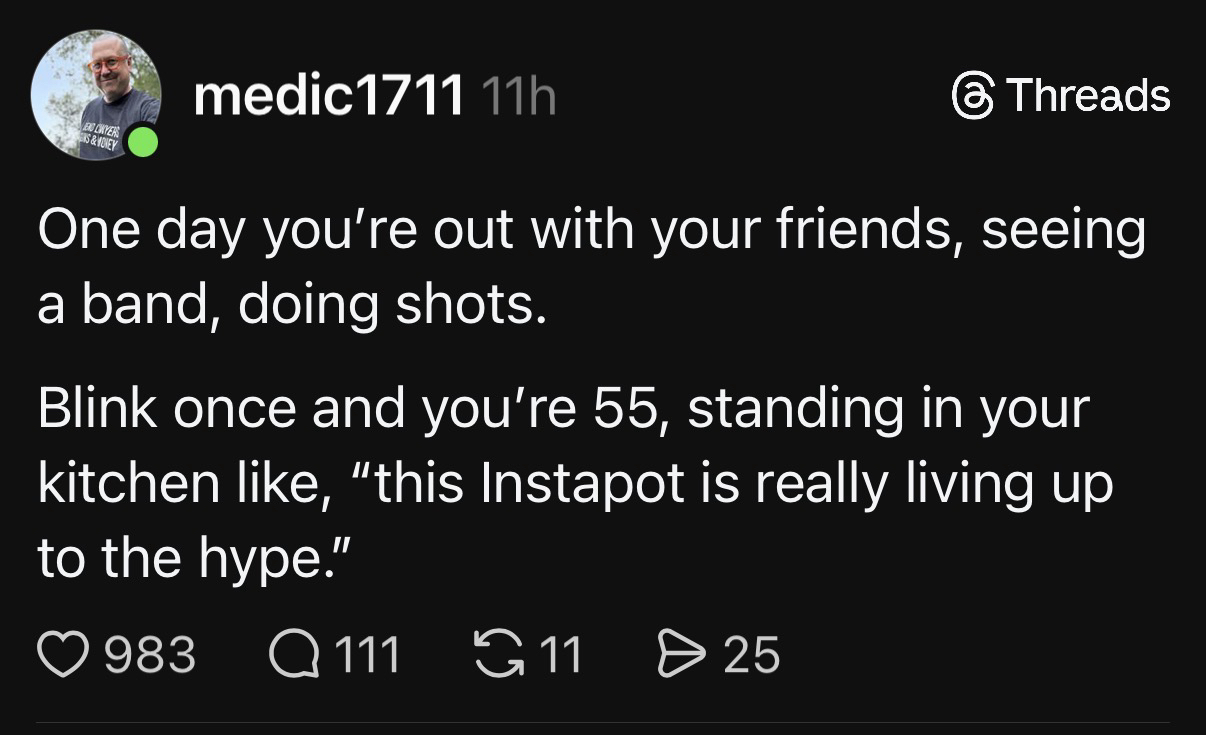This screenshot has width=1206, height=735.
Task: Click the green online status dot
Action: [x=144, y=142]
